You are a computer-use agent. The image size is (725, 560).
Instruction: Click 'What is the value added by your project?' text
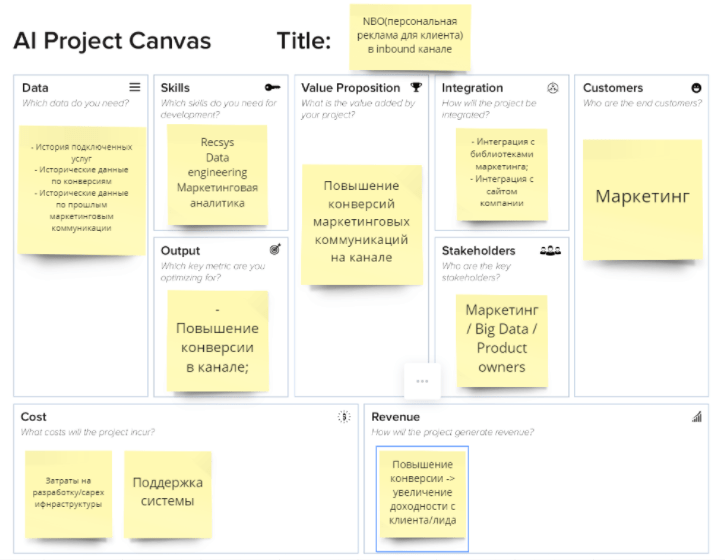pos(358,109)
